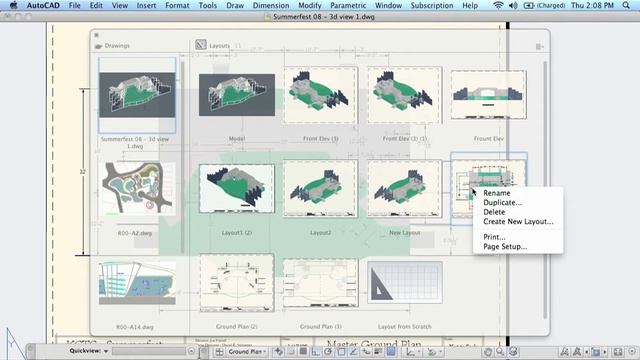The image size is (640, 360).
Task: Click the SteeringWheels icon
Action: [x=513, y=351]
